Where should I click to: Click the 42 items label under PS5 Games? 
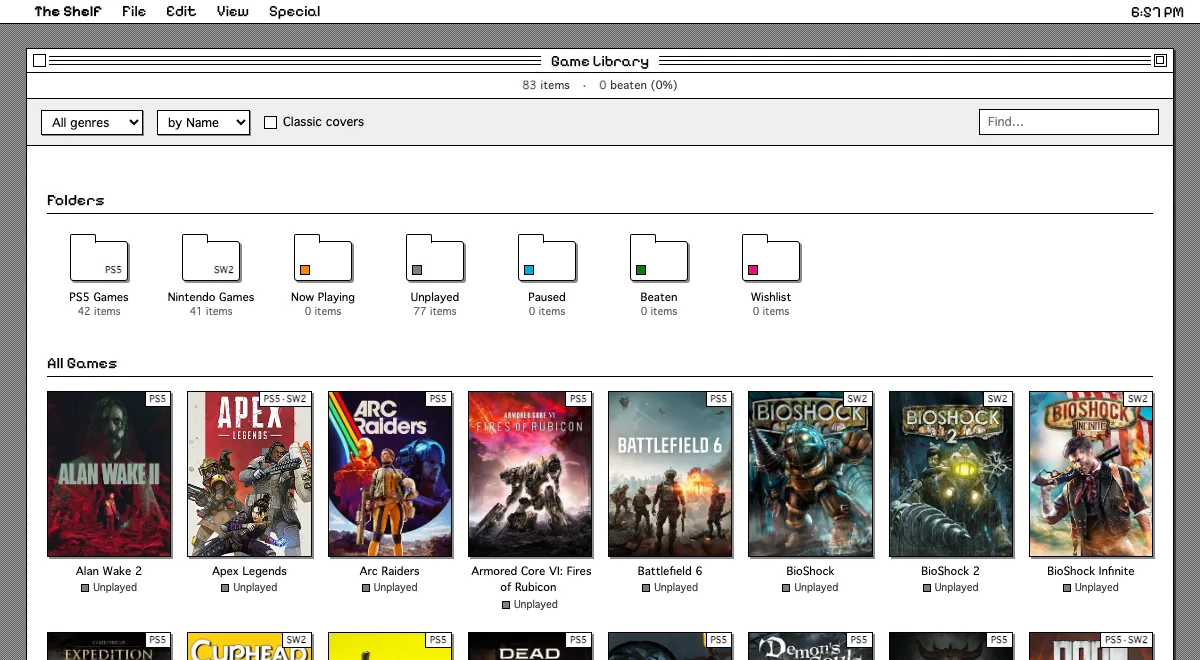[99, 312]
